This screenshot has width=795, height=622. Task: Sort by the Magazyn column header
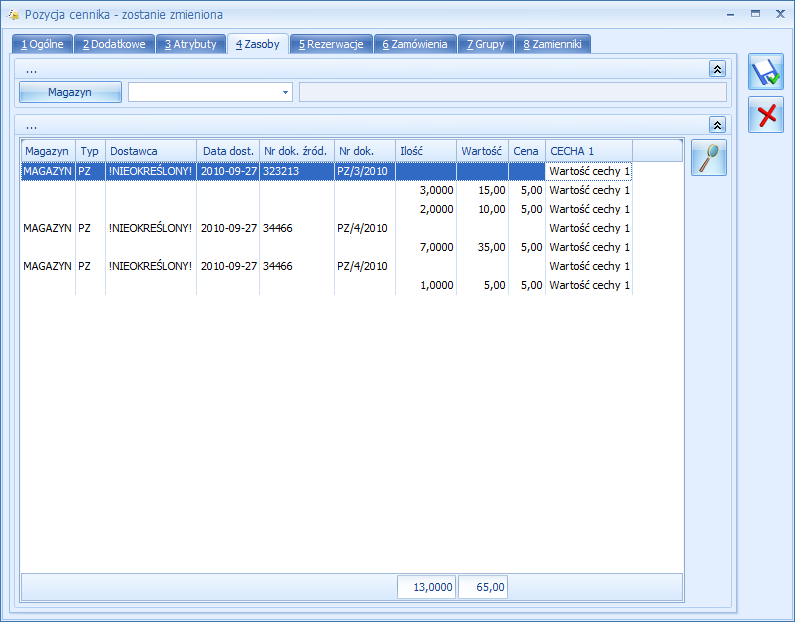pos(48,151)
